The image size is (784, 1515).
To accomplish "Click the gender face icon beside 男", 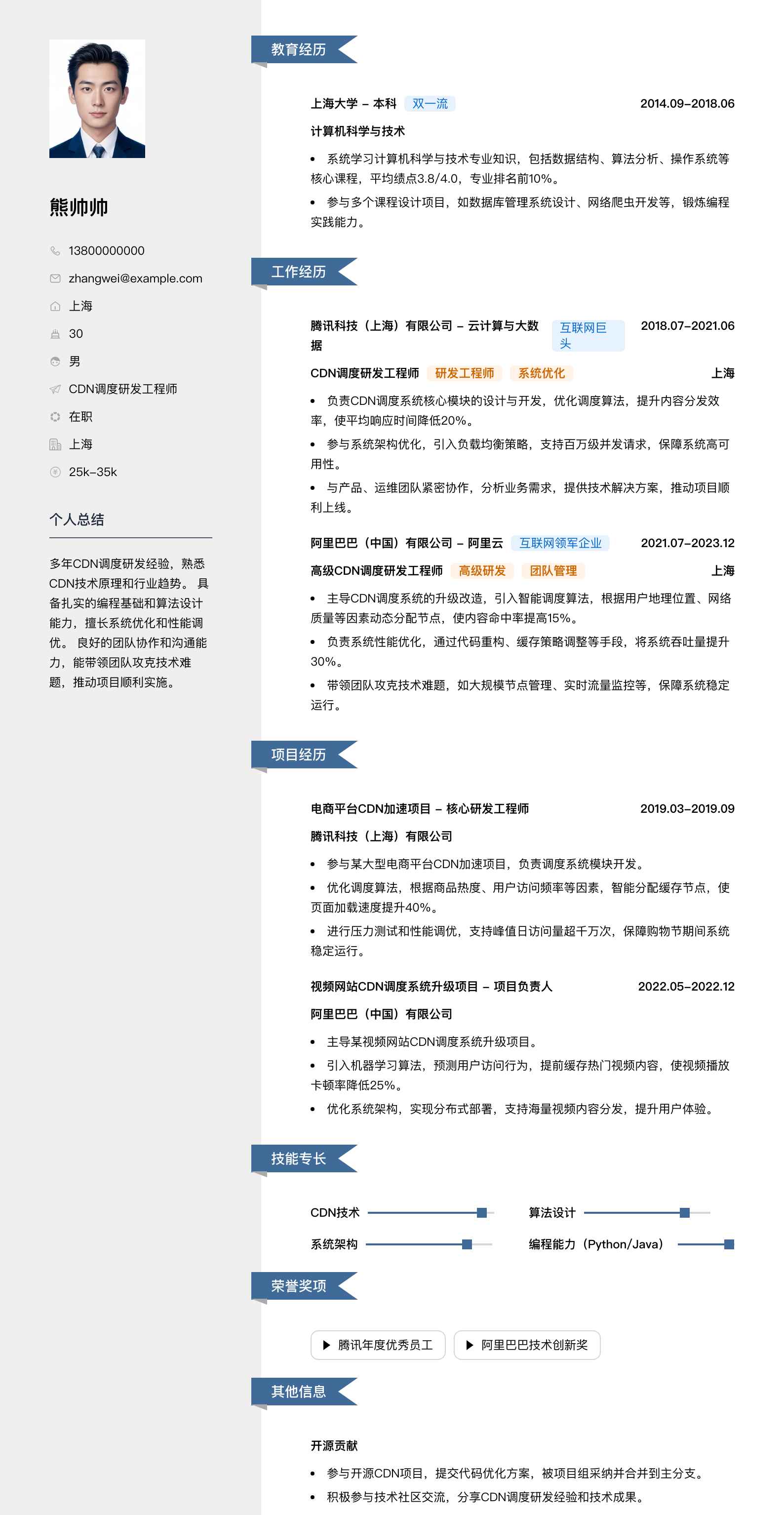I will 55,361.
